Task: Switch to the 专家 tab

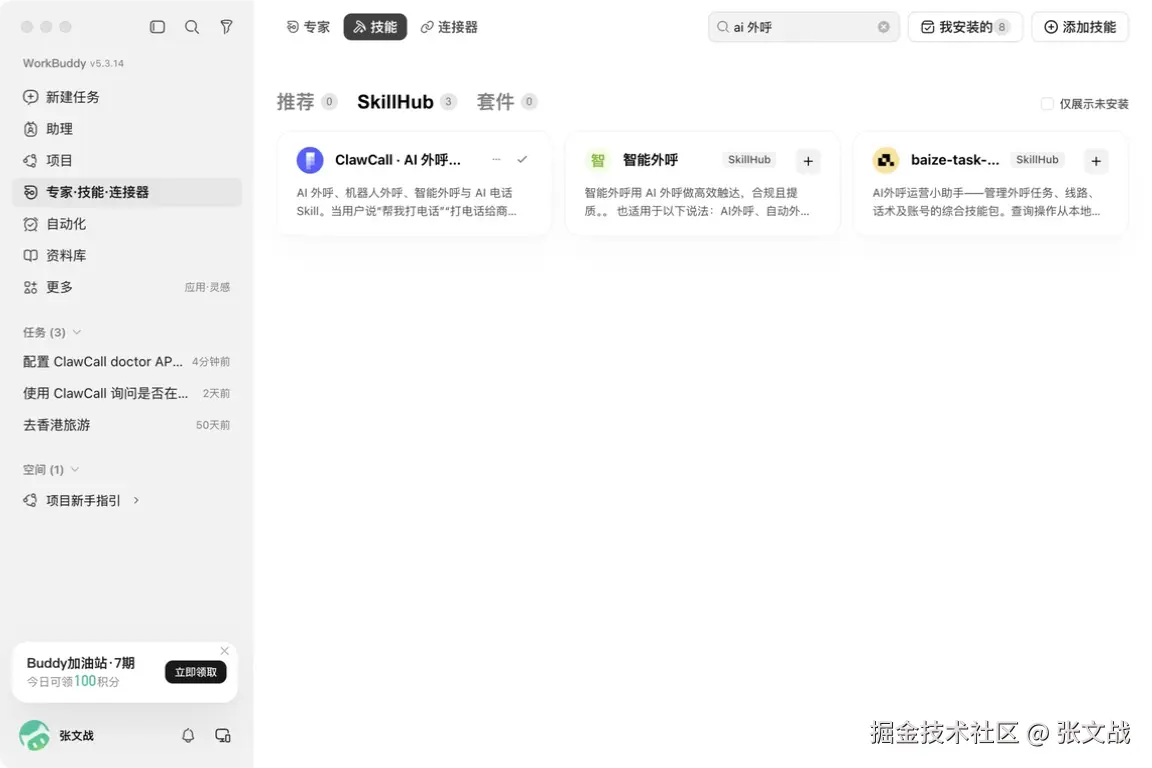Action: [308, 27]
